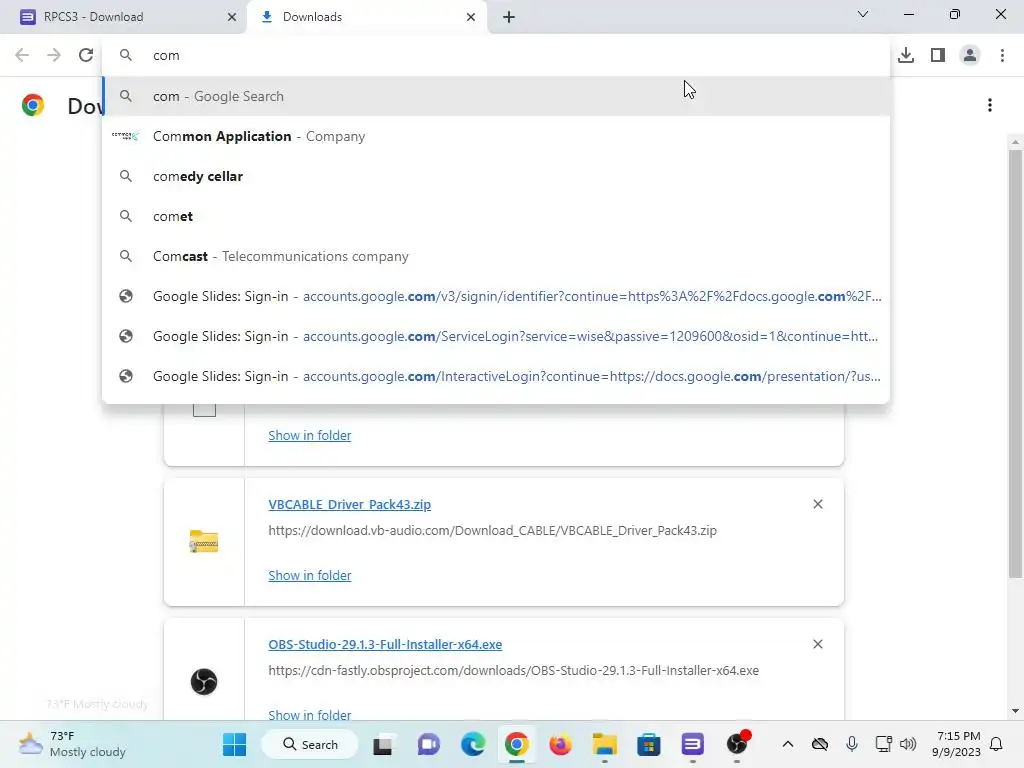This screenshot has width=1024, height=768.
Task: Open a new tab with plus button
Action: point(509,17)
